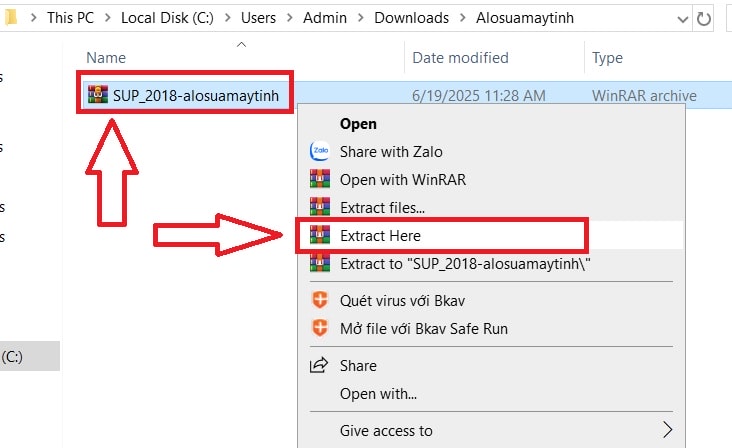Click the WinRAR icon of SUP_2018-alosuamaytinh file

pos(98,95)
